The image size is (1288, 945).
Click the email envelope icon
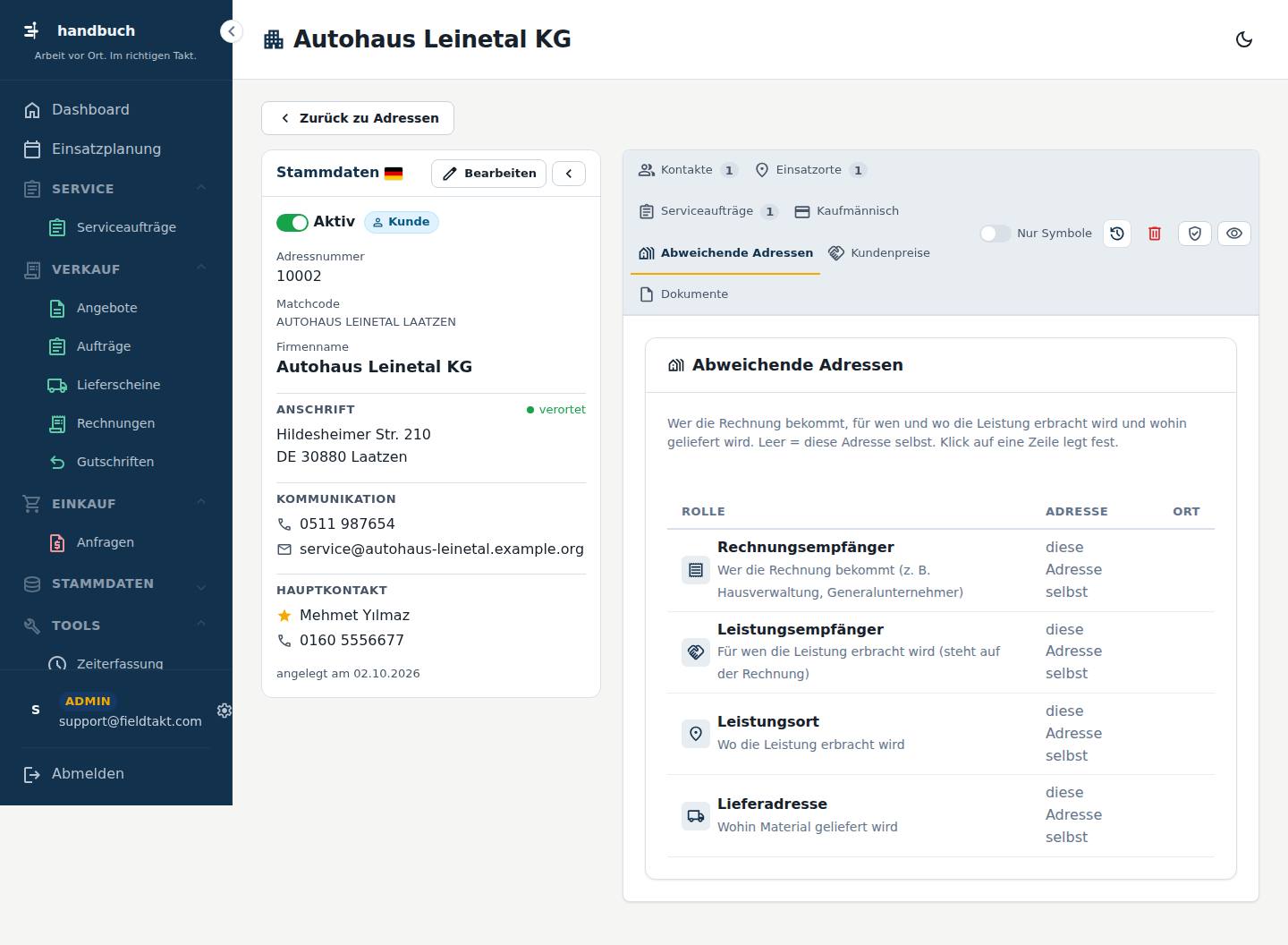[284, 549]
